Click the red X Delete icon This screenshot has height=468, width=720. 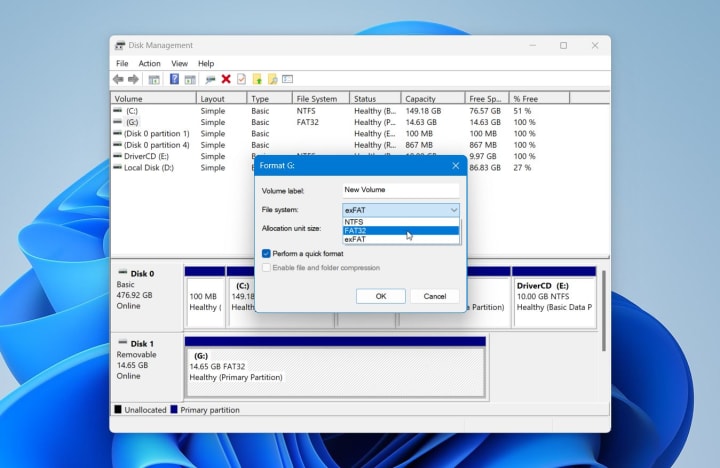pos(226,79)
